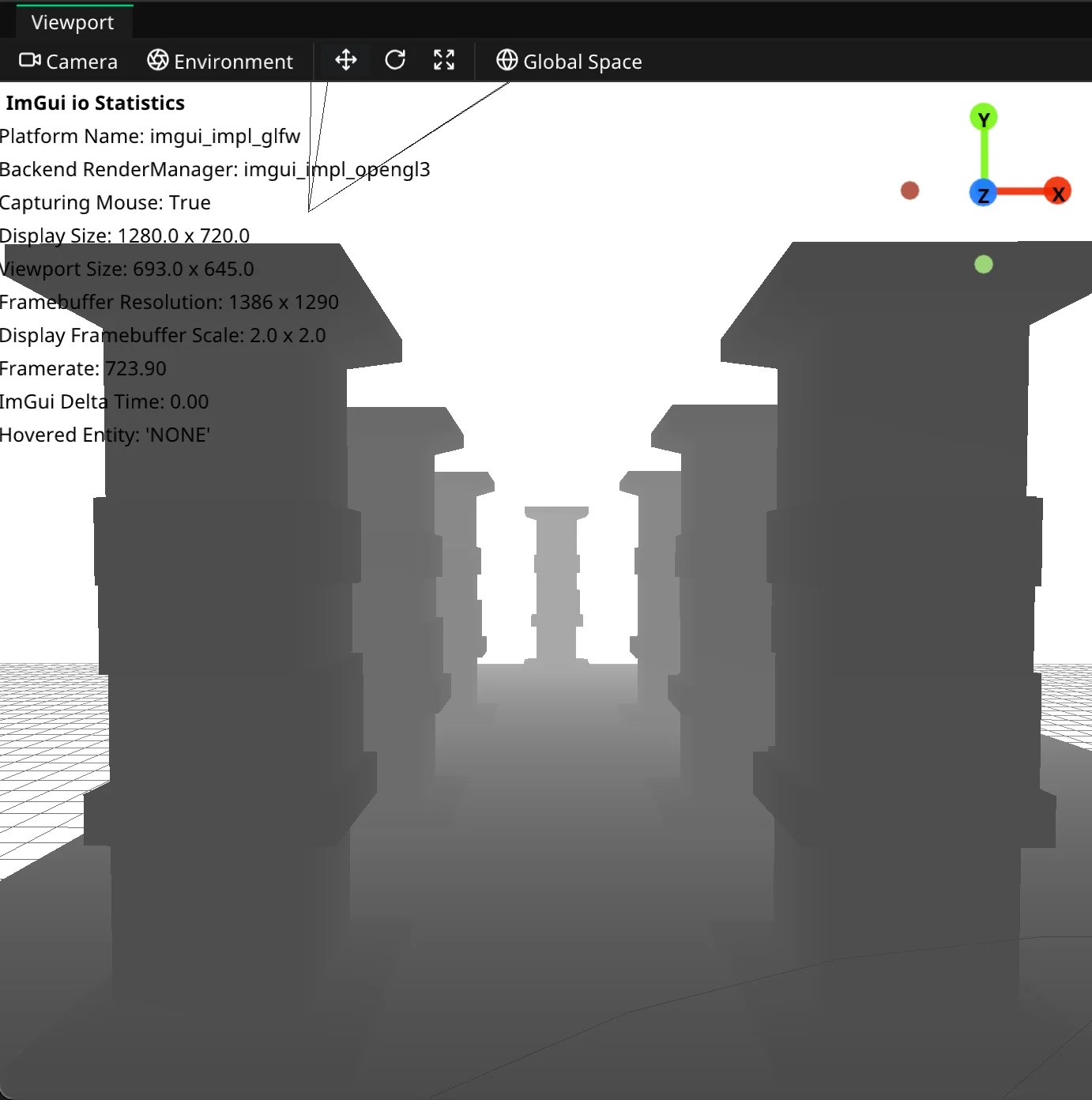Click the red X axis gizmo handle
This screenshot has width=1092, height=1100.
(1057, 192)
